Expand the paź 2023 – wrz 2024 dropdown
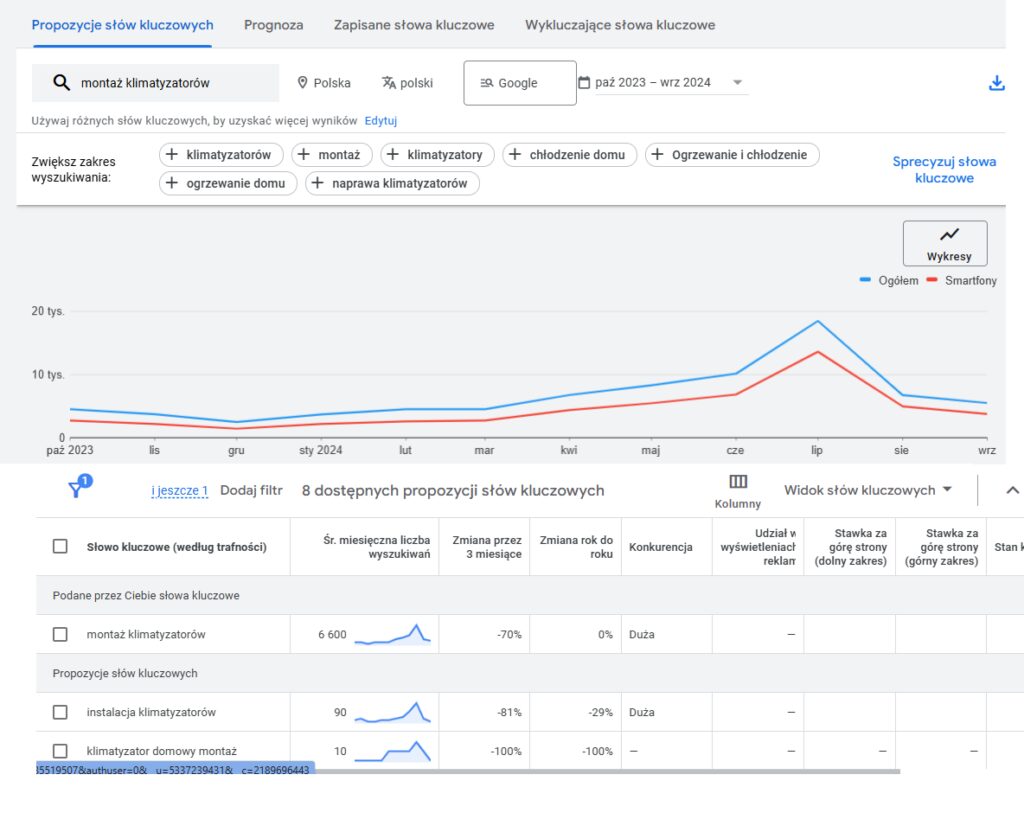The height and width of the screenshot is (813, 1024). 737,82
